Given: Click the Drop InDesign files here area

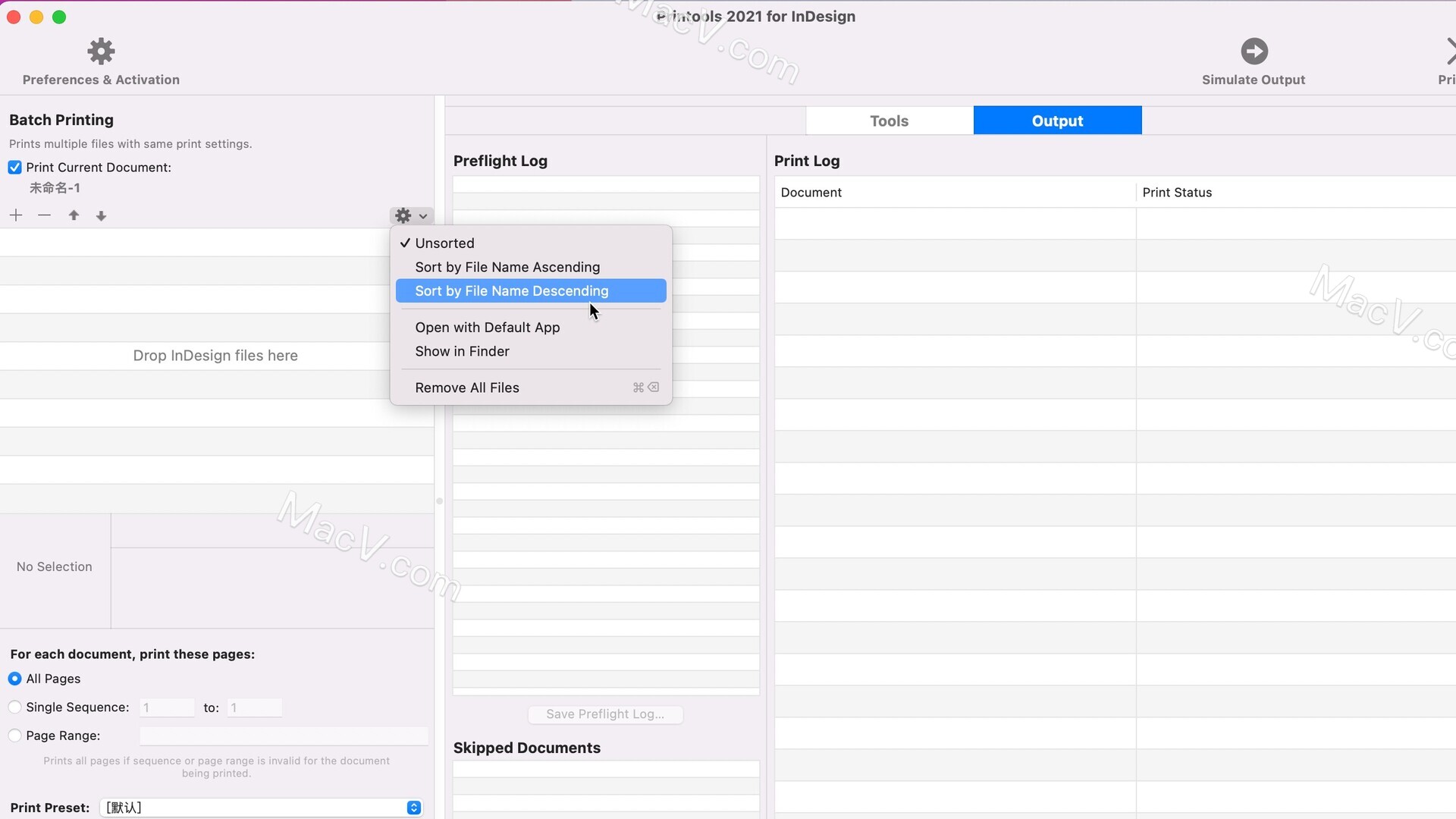Looking at the screenshot, I should (215, 356).
